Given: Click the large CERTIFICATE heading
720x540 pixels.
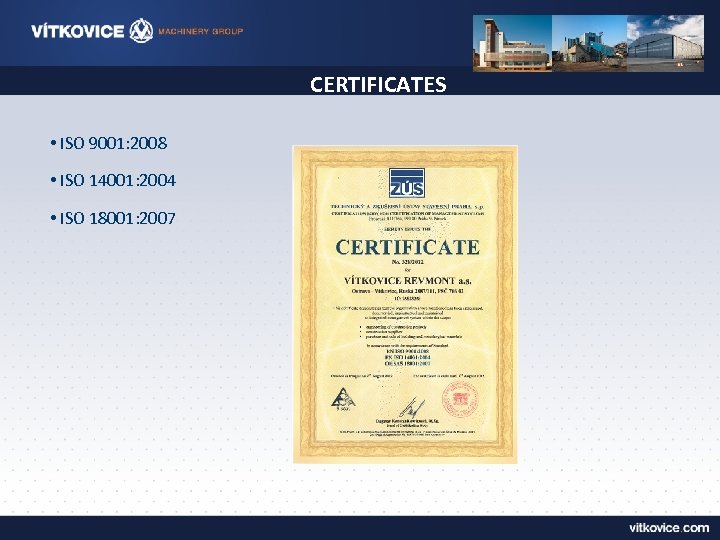Looking at the screenshot, I should tap(408, 247).
